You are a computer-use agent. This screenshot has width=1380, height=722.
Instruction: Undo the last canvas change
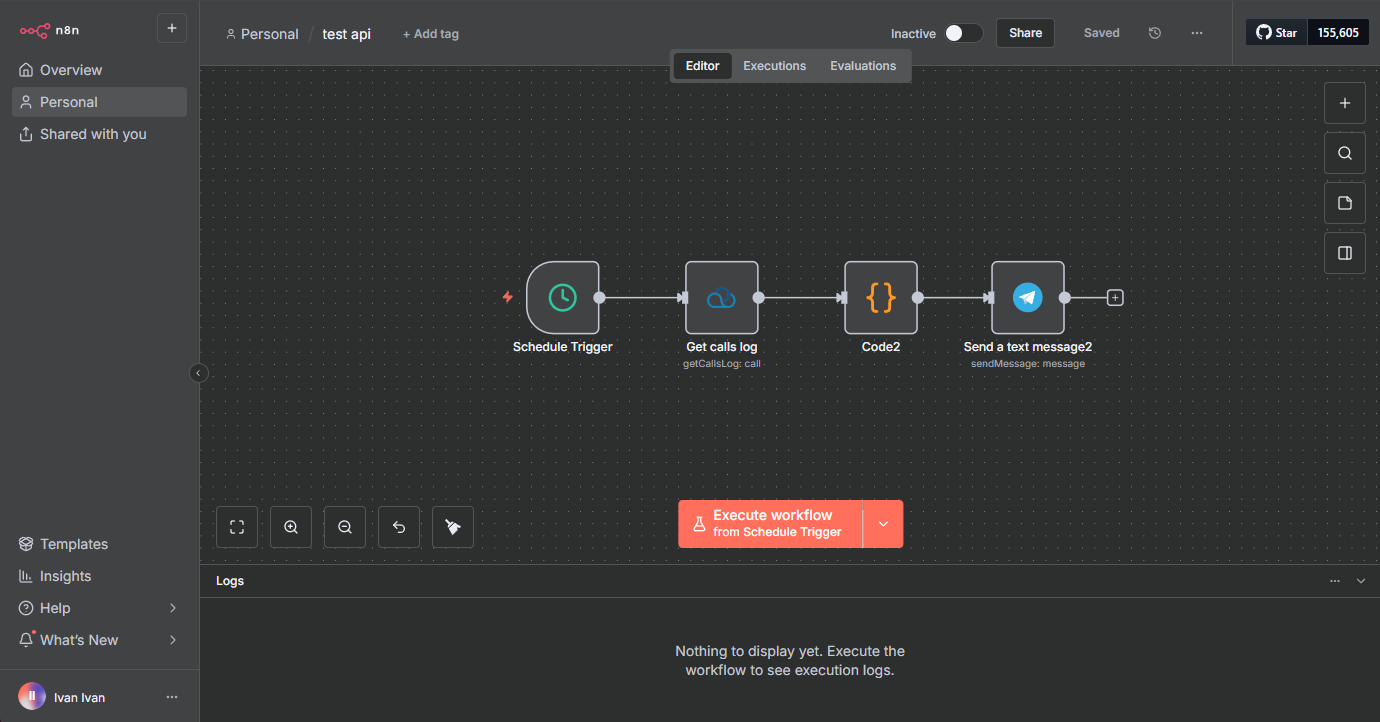tap(399, 527)
